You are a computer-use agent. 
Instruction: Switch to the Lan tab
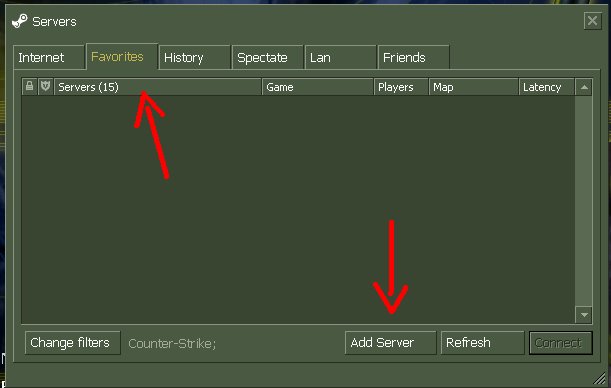click(x=341, y=58)
